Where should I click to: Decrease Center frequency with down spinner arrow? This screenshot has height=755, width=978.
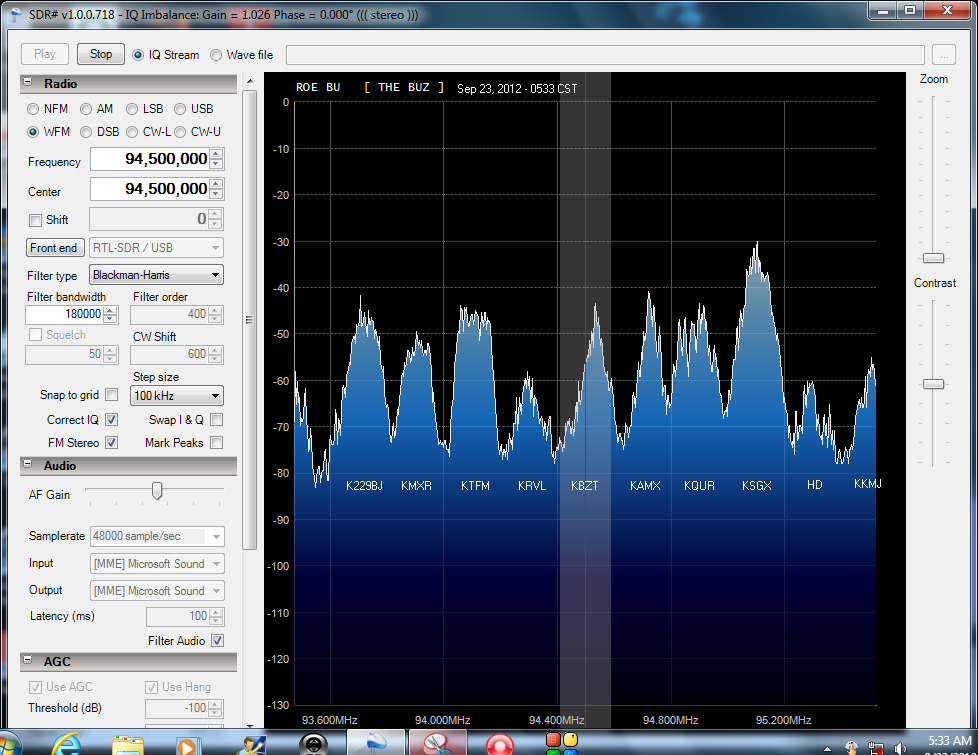(x=216, y=194)
